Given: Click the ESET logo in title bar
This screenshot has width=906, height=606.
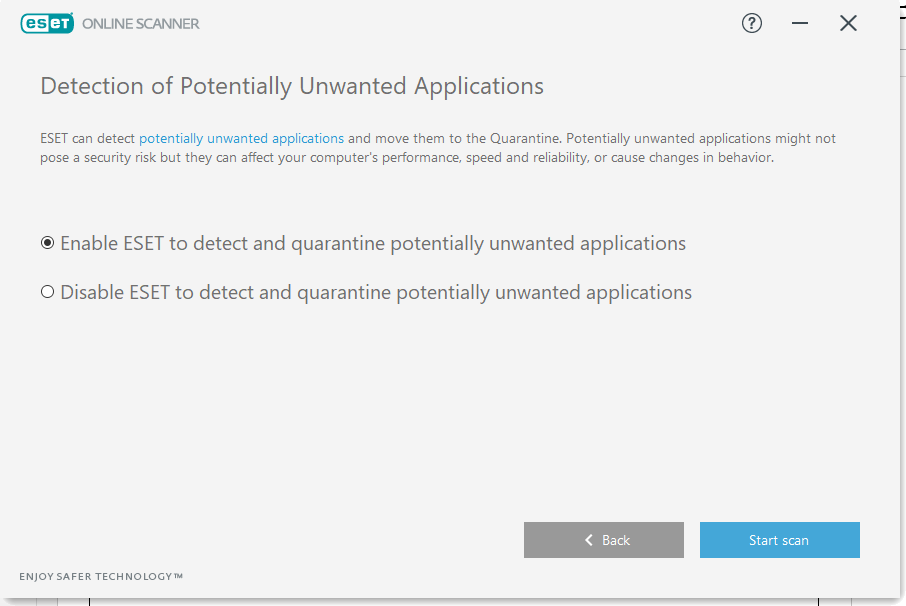Looking at the screenshot, I should (x=46, y=23).
